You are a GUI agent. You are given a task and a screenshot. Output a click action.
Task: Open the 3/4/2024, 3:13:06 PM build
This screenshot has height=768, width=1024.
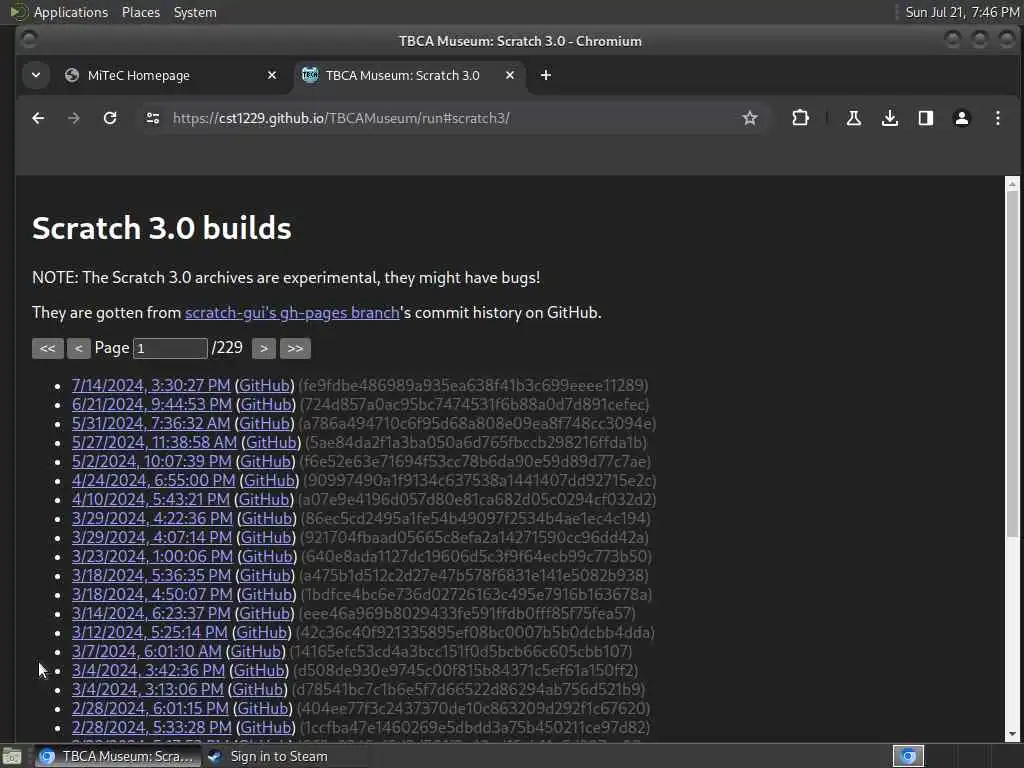tap(148, 688)
